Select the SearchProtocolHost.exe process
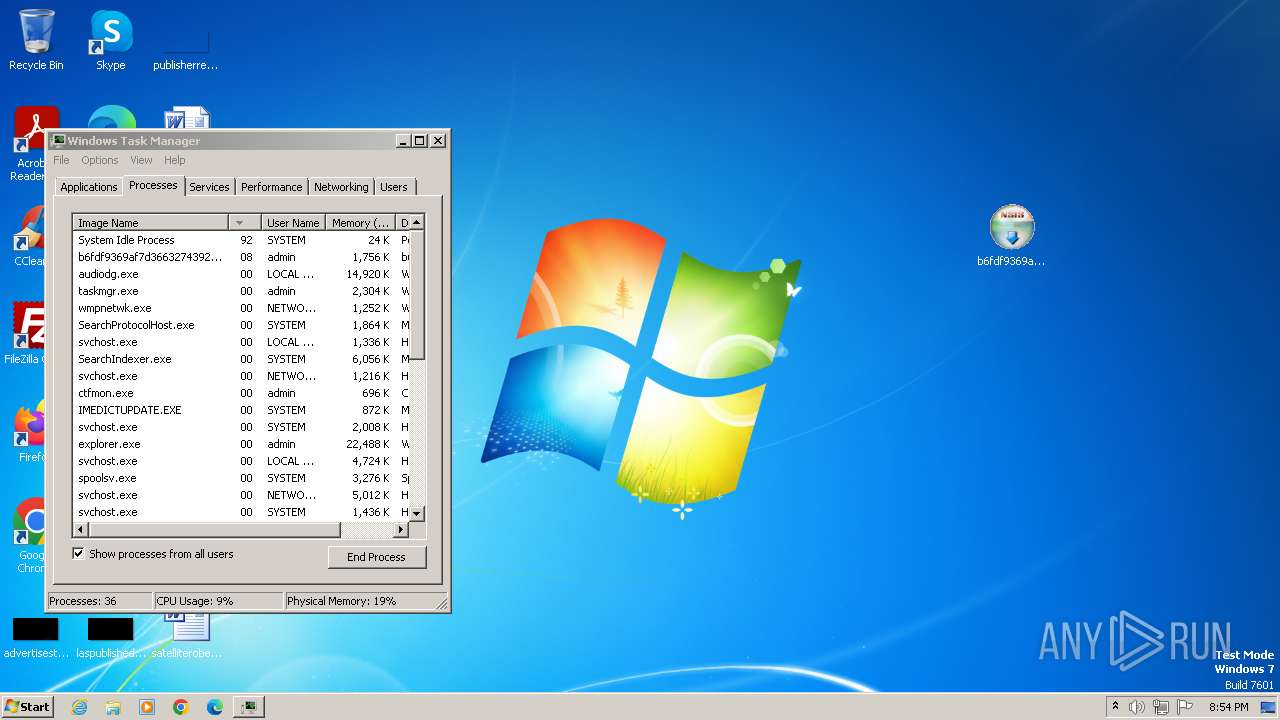Image resolution: width=1280 pixels, height=720 pixels. 241,325
